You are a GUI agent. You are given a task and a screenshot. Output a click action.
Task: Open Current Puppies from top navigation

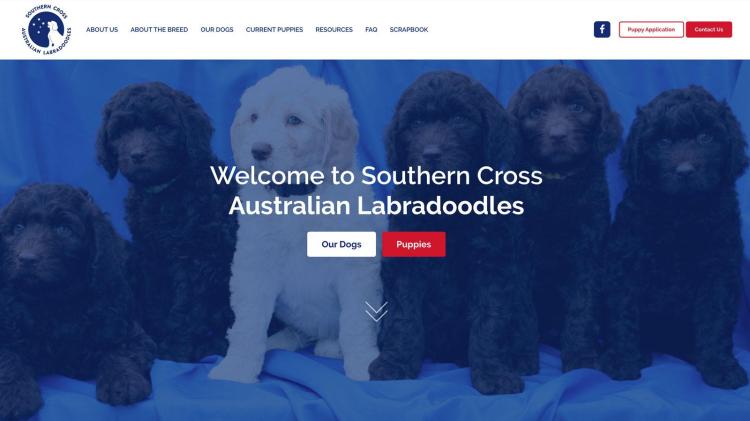(x=275, y=30)
